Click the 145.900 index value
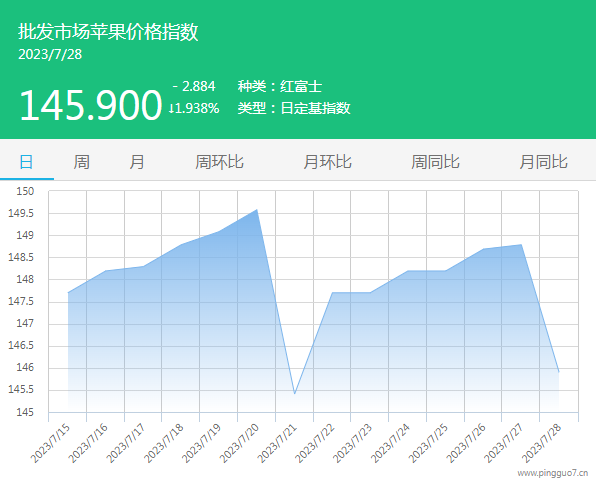The image size is (596, 483). click(90, 105)
